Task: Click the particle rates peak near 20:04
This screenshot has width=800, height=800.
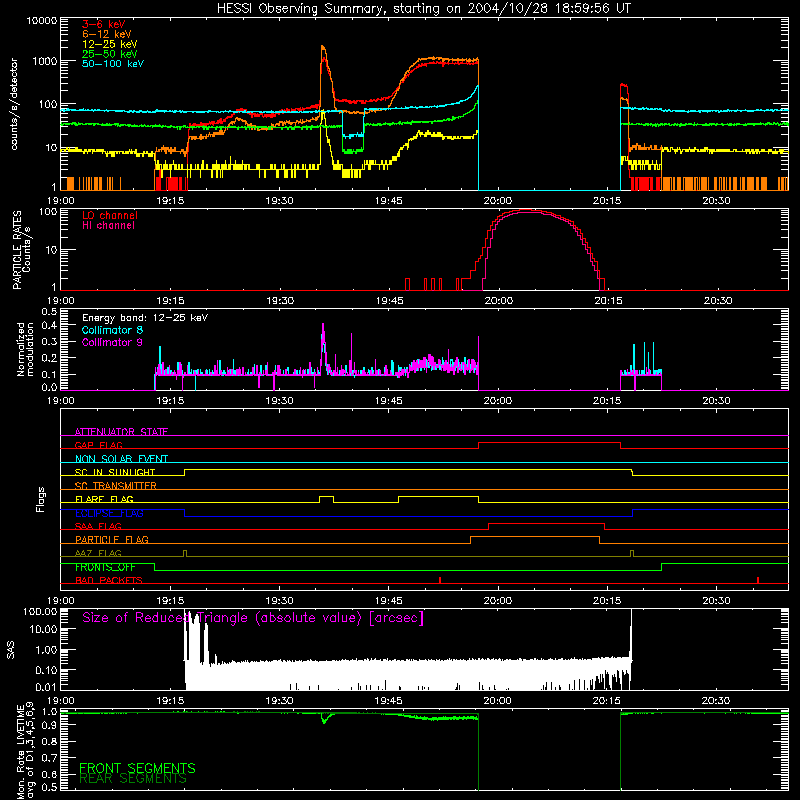Action: pyautogui.click(x=528, y=211)
